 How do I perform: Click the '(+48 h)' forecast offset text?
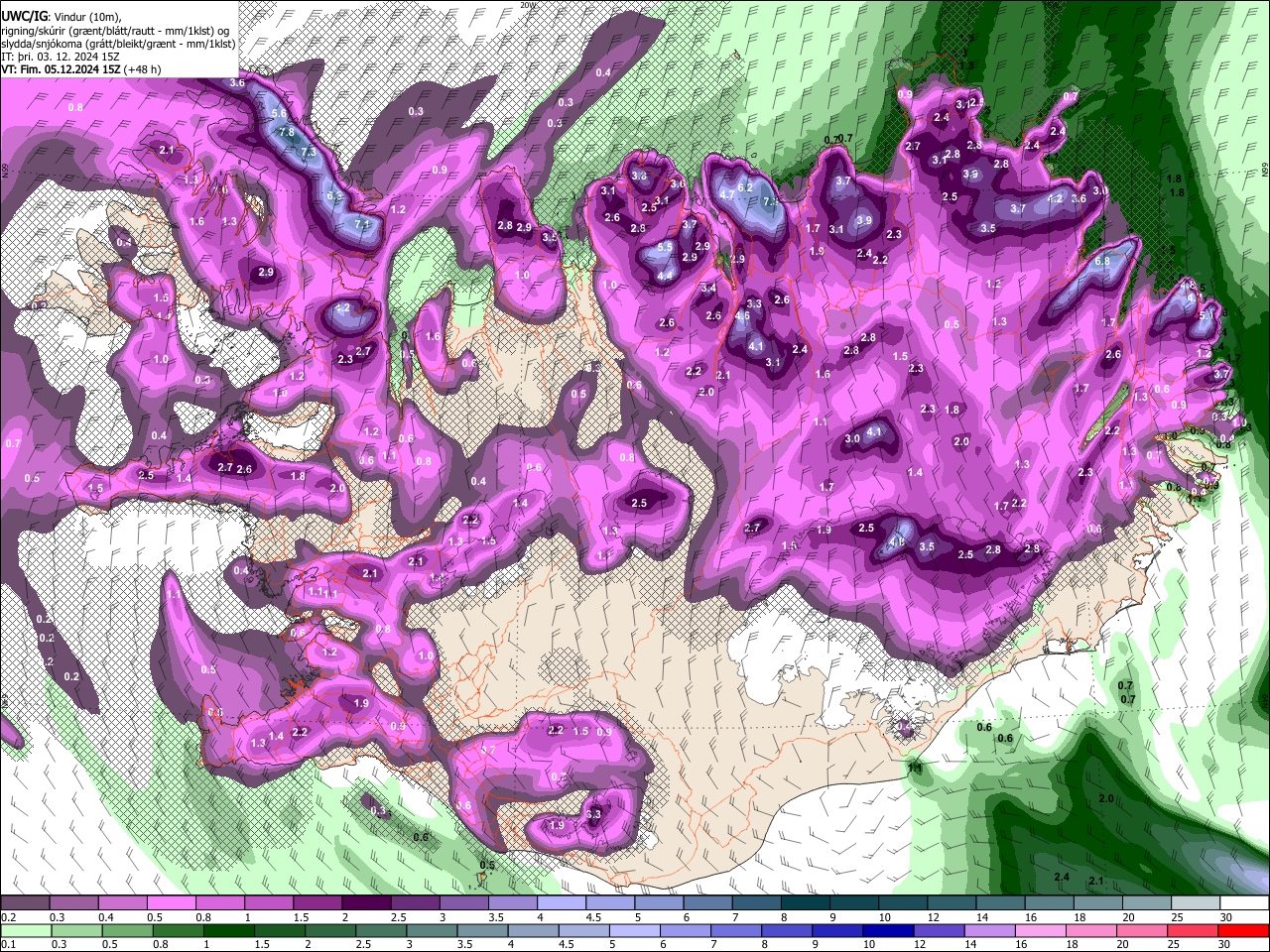tap(143, 69)
